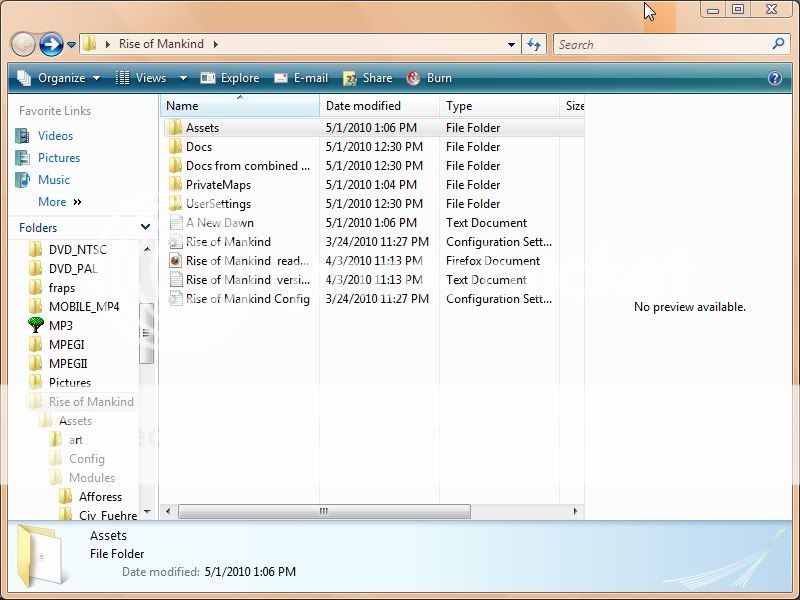
Task: Expand breadcrumb arrow after Rise of Mankind
Action: click(216, 44)
